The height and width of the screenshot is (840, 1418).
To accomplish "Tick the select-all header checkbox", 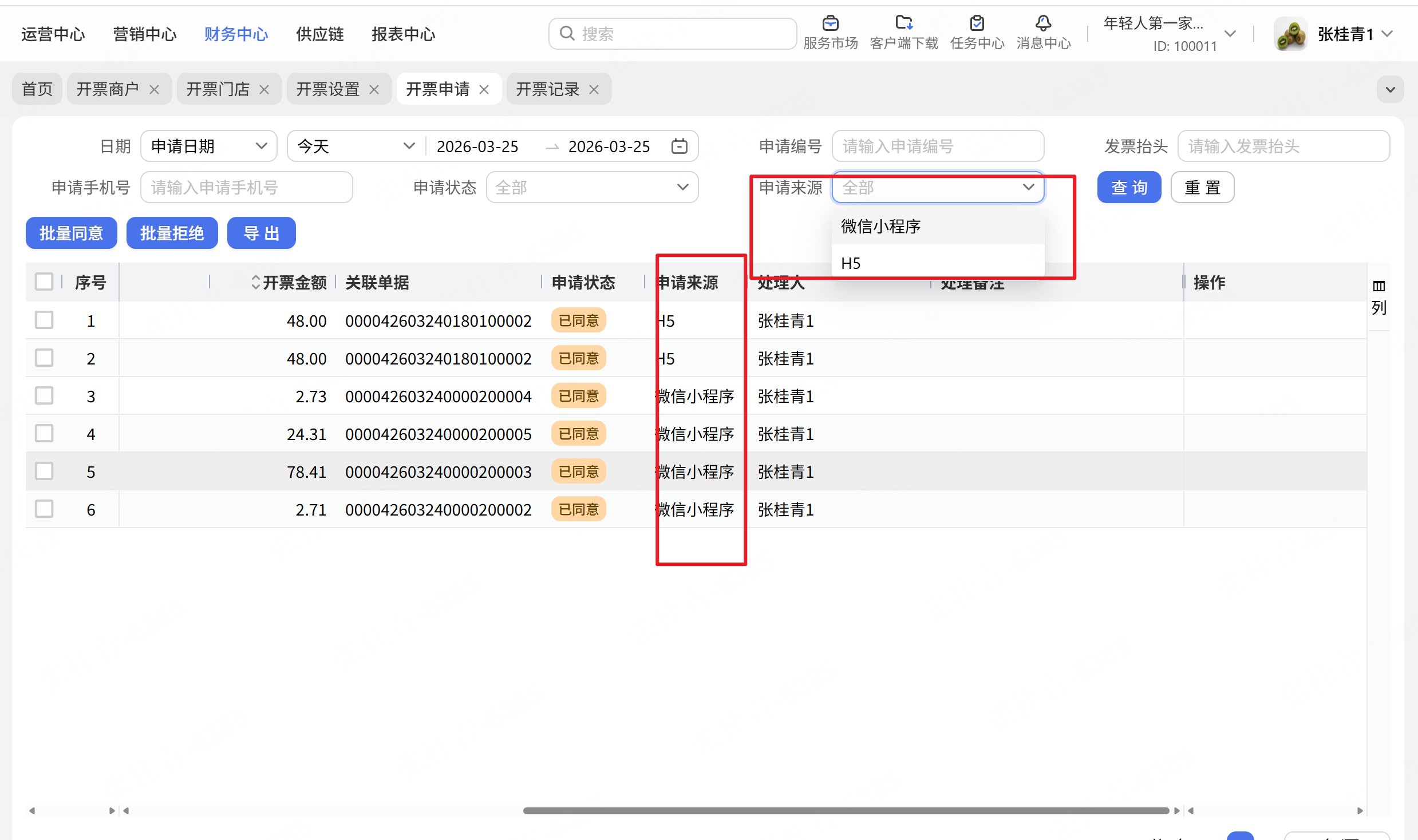I will click(44, 282).
